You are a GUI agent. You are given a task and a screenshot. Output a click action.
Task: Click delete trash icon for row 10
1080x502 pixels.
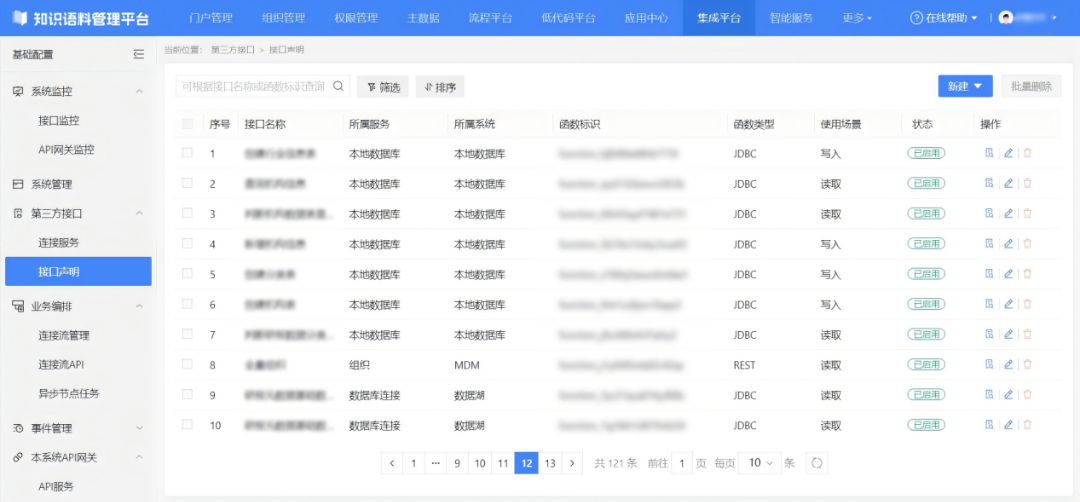[1027, 425]
